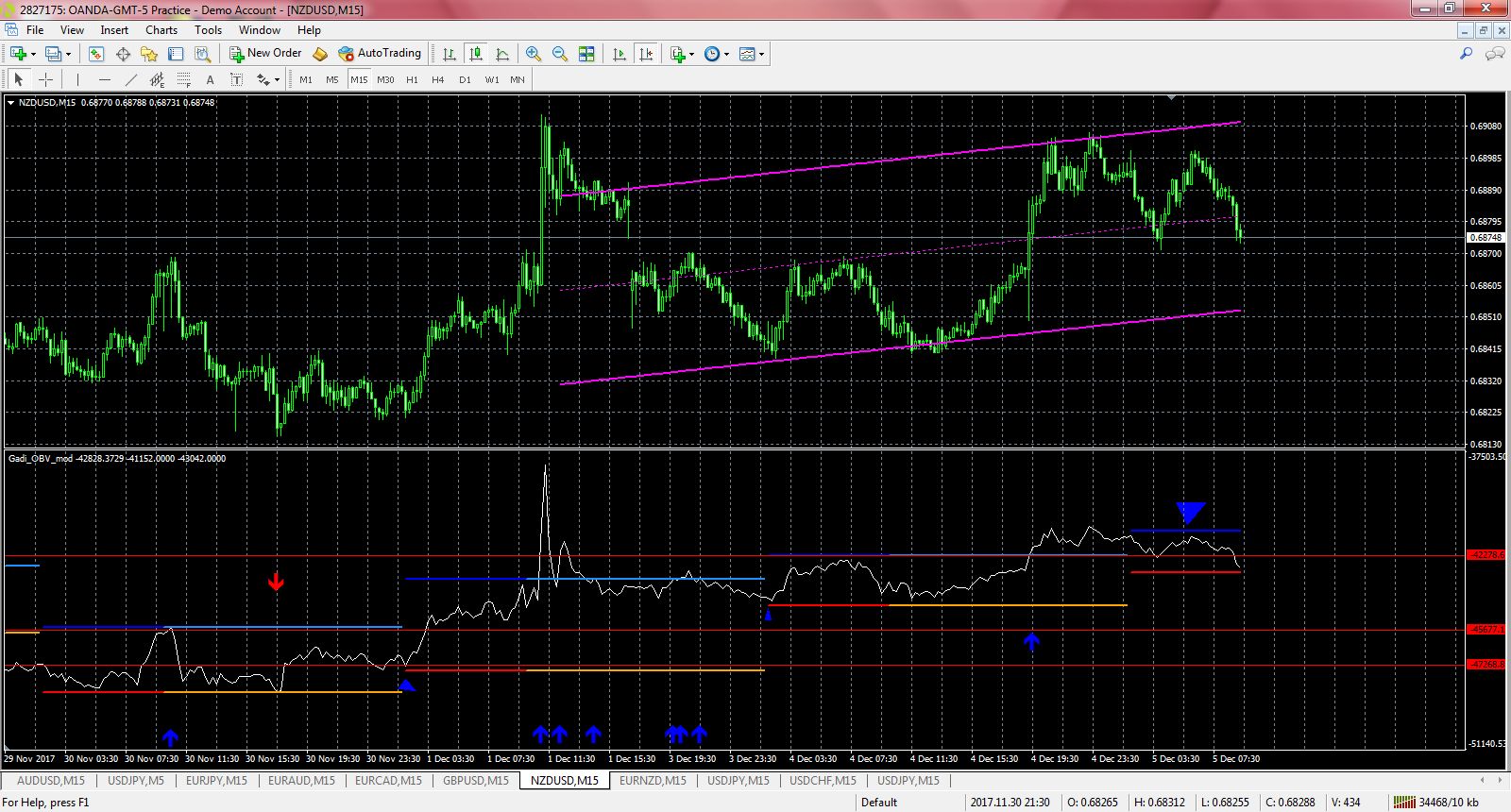Open the Insert menu

pos(114,30)
